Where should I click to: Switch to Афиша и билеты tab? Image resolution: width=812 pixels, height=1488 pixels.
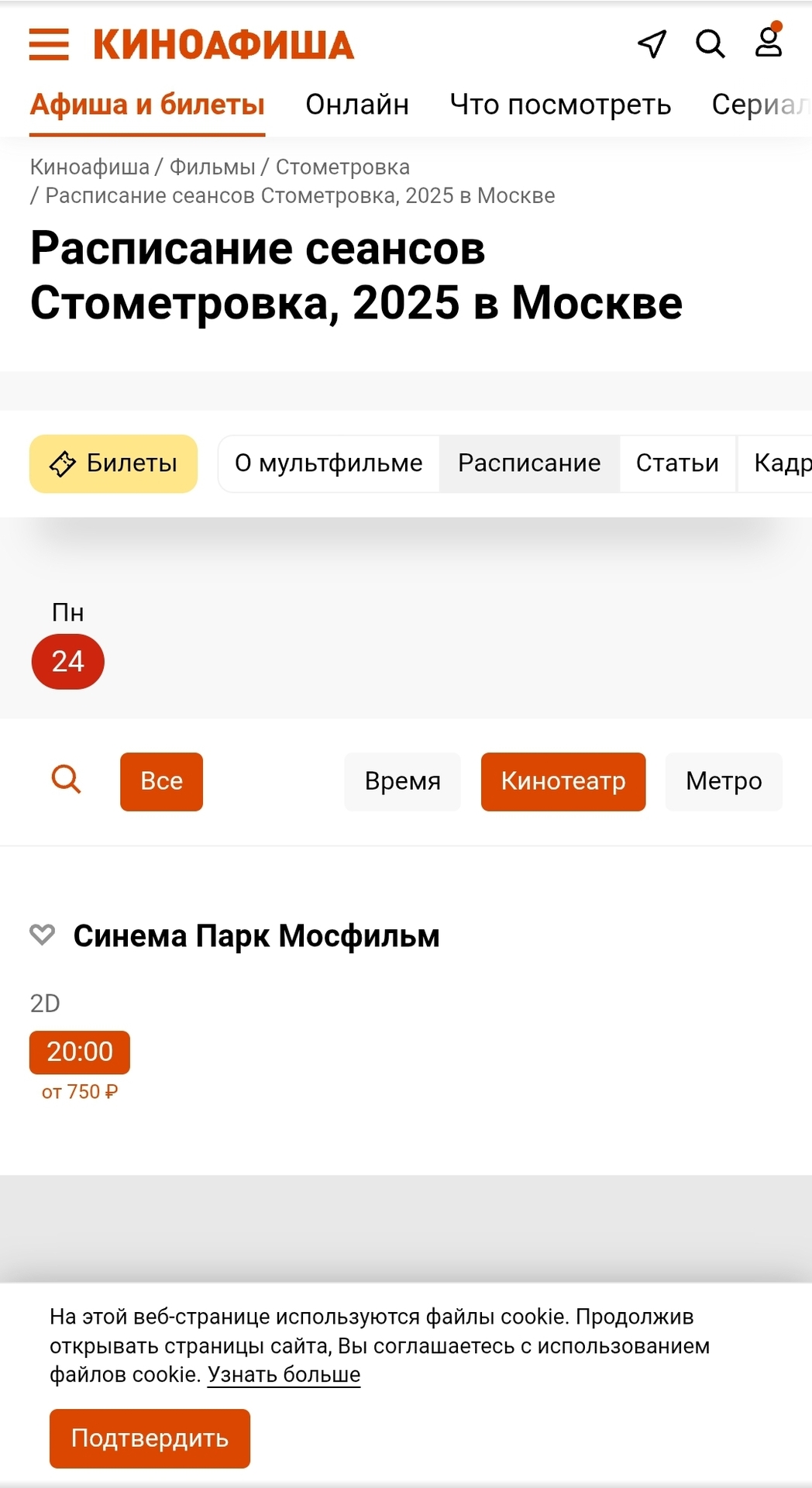click(x=147, y=105)
